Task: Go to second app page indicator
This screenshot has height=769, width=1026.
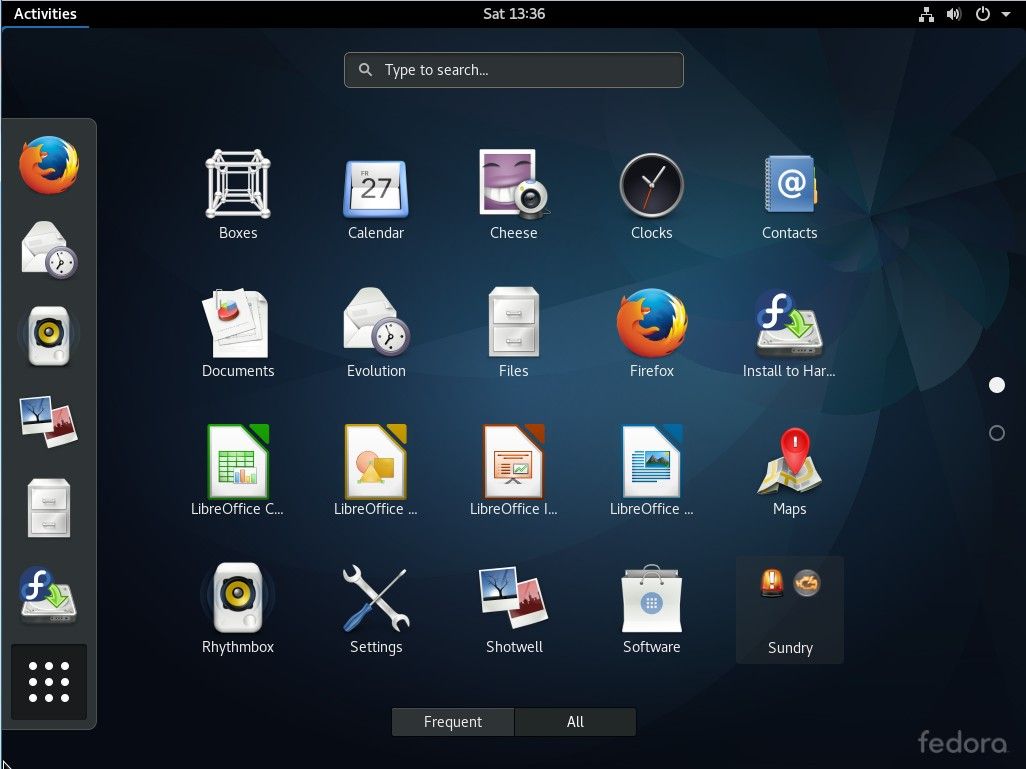Action: pos(997,433)
